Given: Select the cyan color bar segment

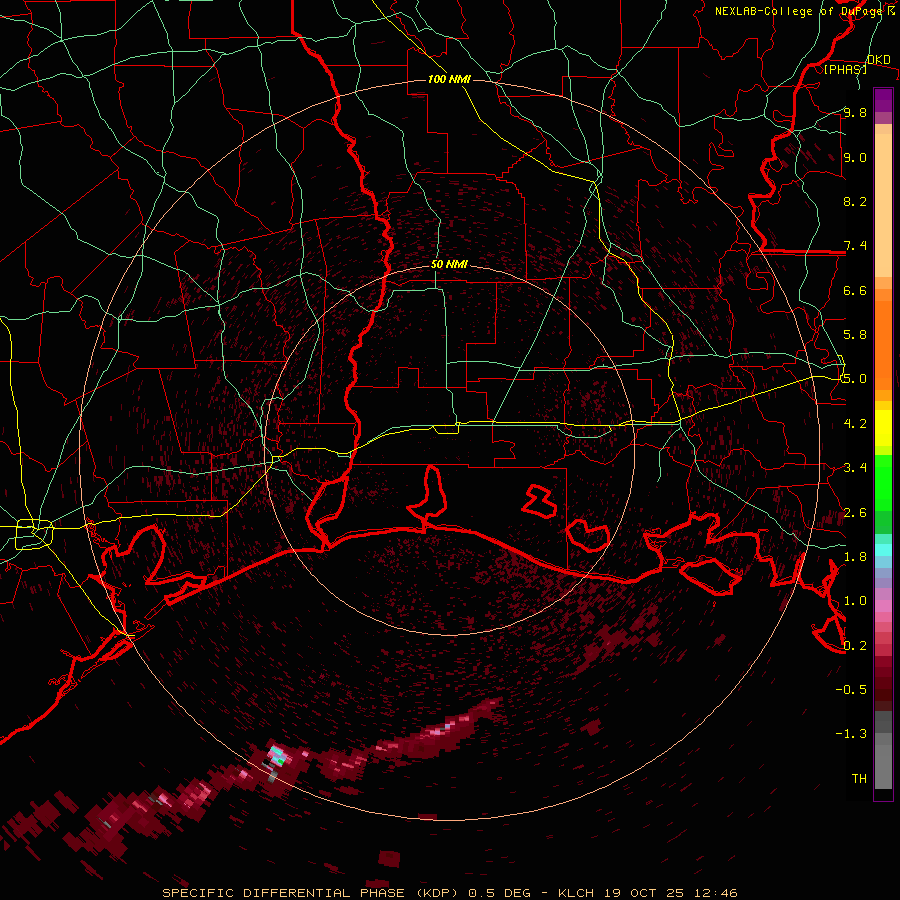Looking at the screenshot, I should pyautogui.click(x=883, y=550).
